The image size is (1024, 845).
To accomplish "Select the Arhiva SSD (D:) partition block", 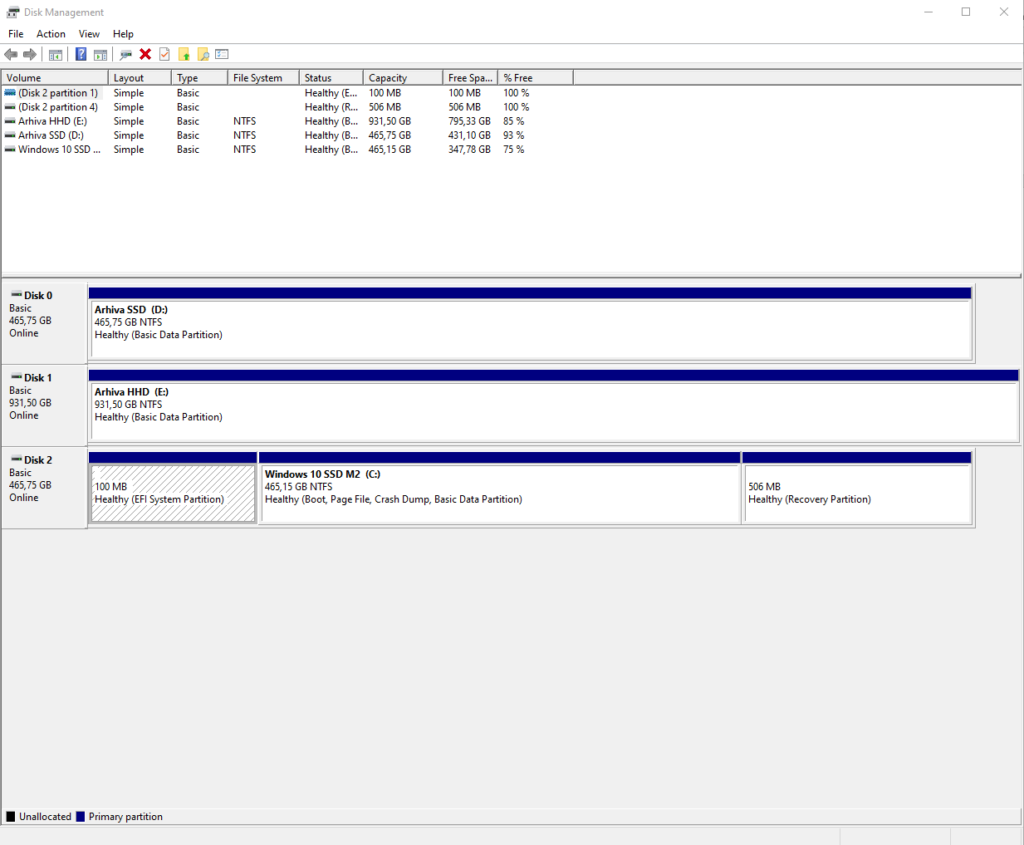I will click(531, 324).
